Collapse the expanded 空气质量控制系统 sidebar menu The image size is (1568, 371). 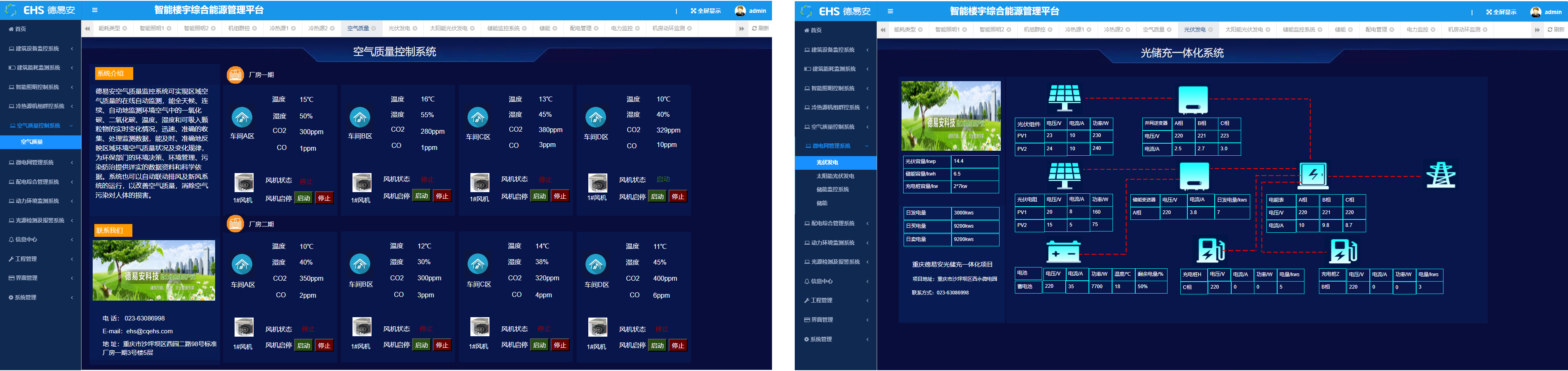coord(39,125)
